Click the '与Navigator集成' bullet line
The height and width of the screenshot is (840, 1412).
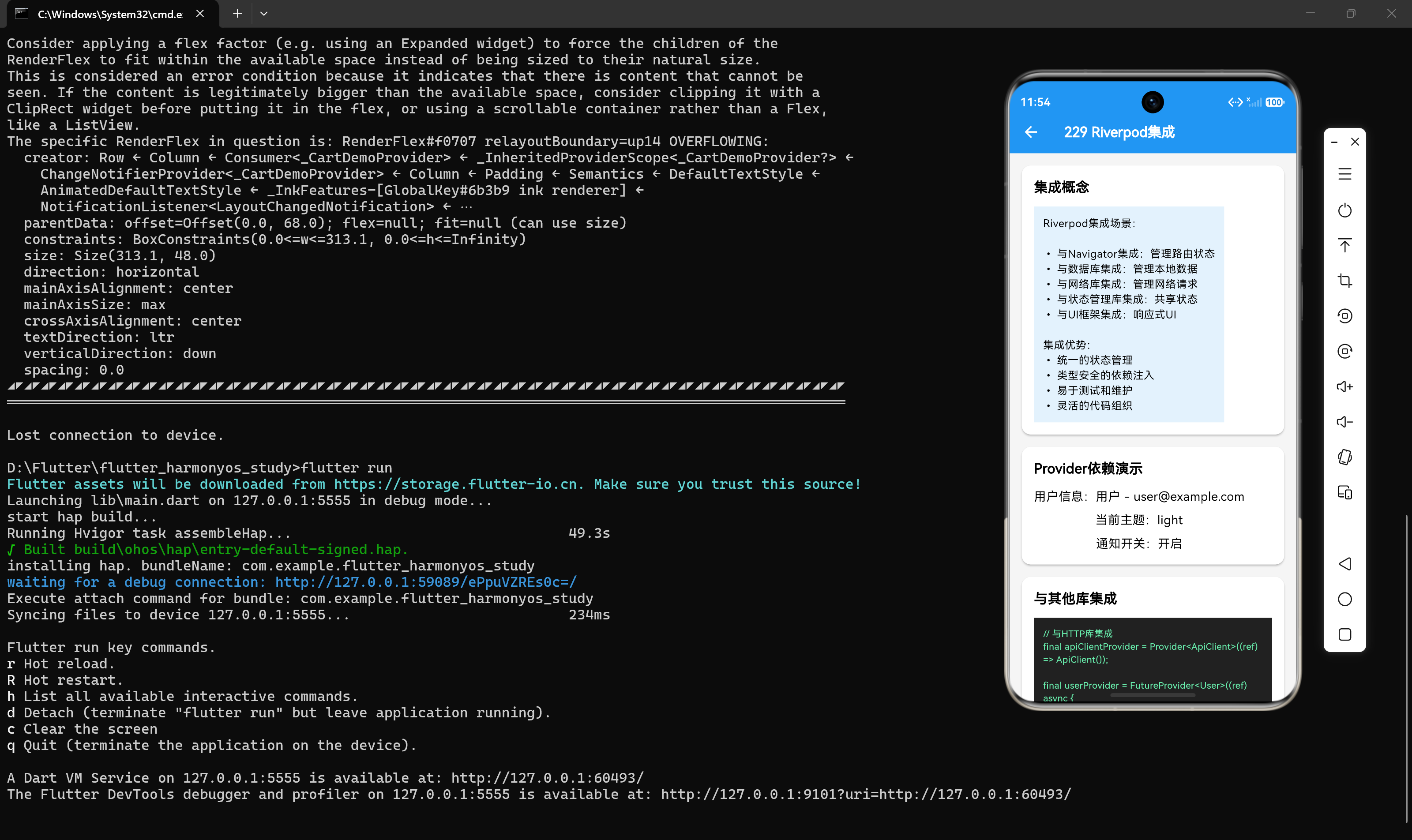(1130, 254)
